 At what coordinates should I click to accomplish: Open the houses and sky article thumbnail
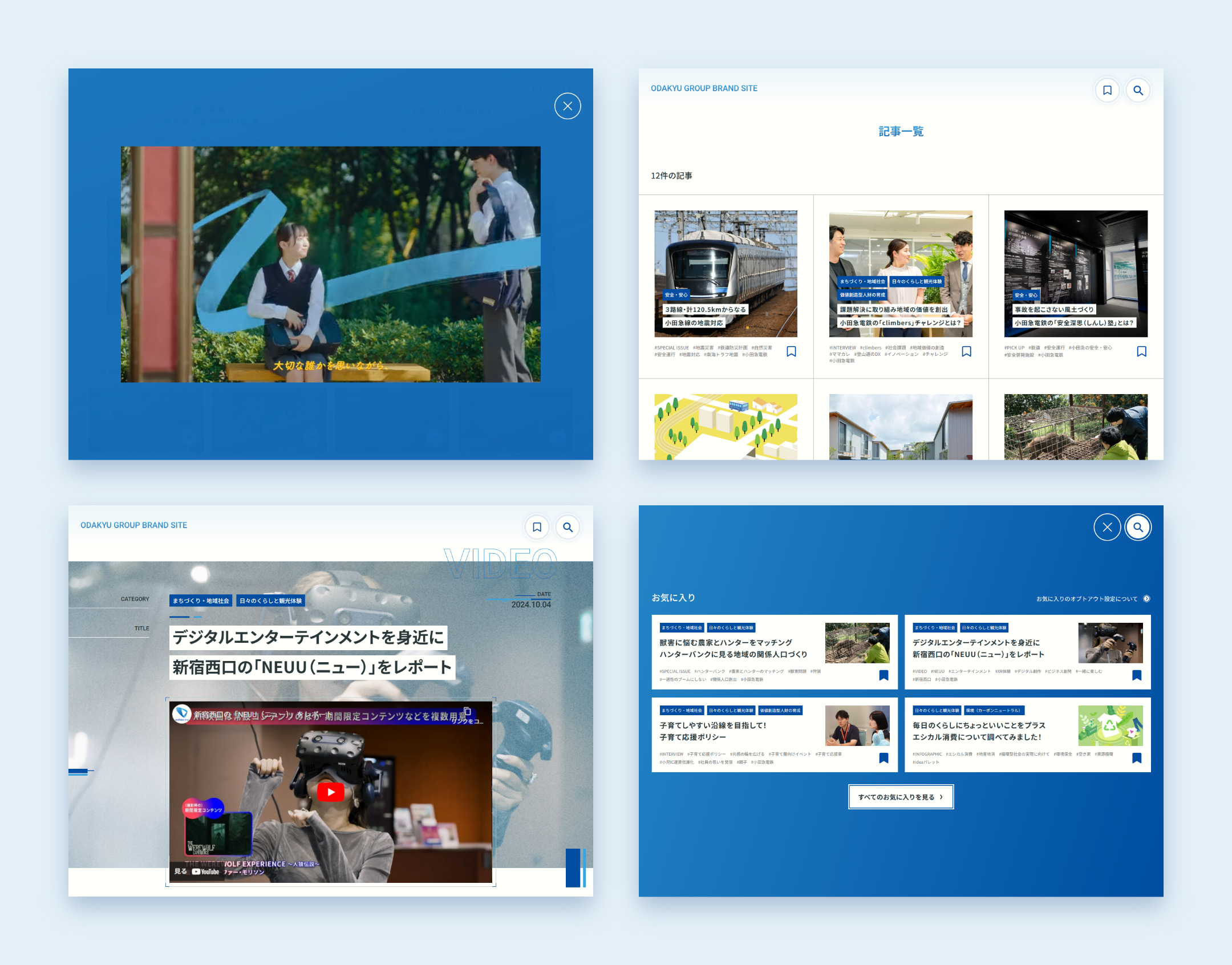point(901,427)
